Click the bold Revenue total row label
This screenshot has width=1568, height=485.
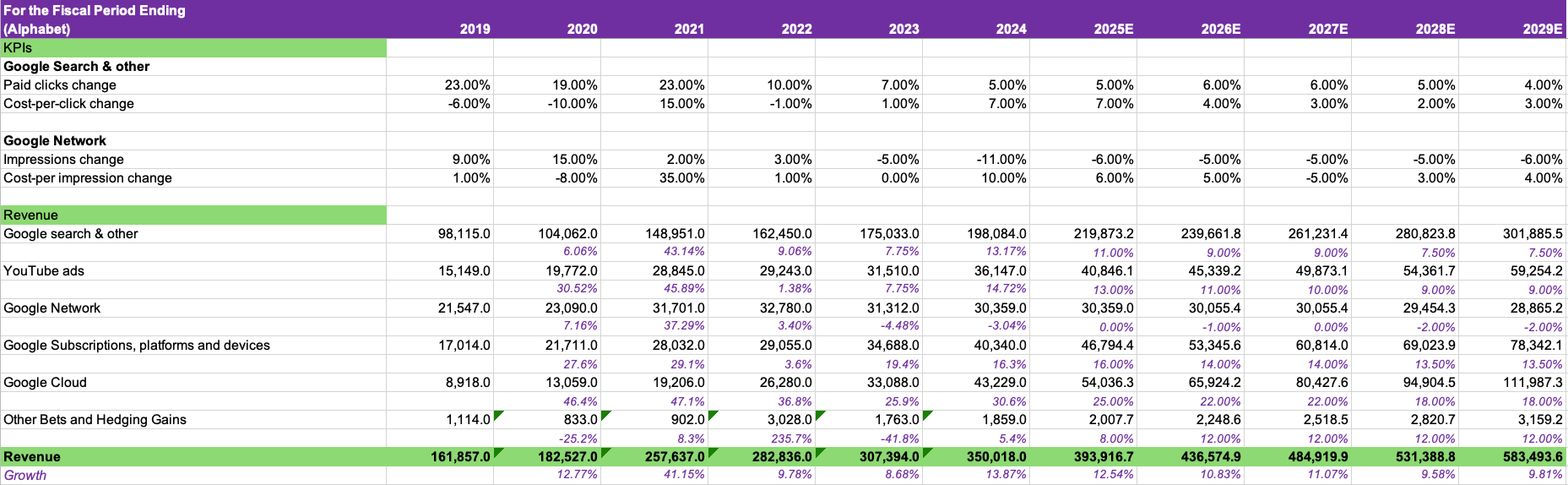32,457
